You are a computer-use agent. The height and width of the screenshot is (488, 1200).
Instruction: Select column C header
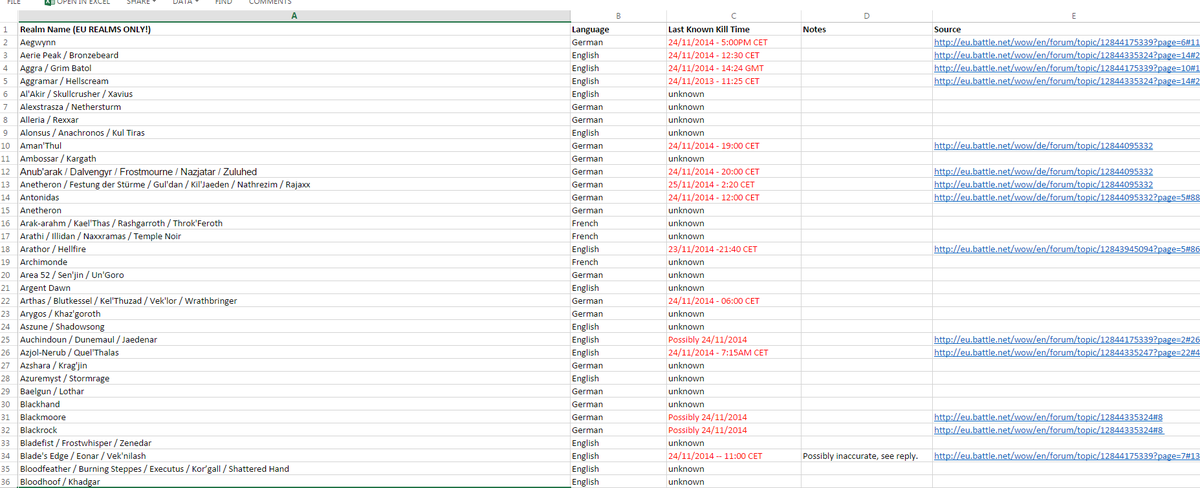733,16
